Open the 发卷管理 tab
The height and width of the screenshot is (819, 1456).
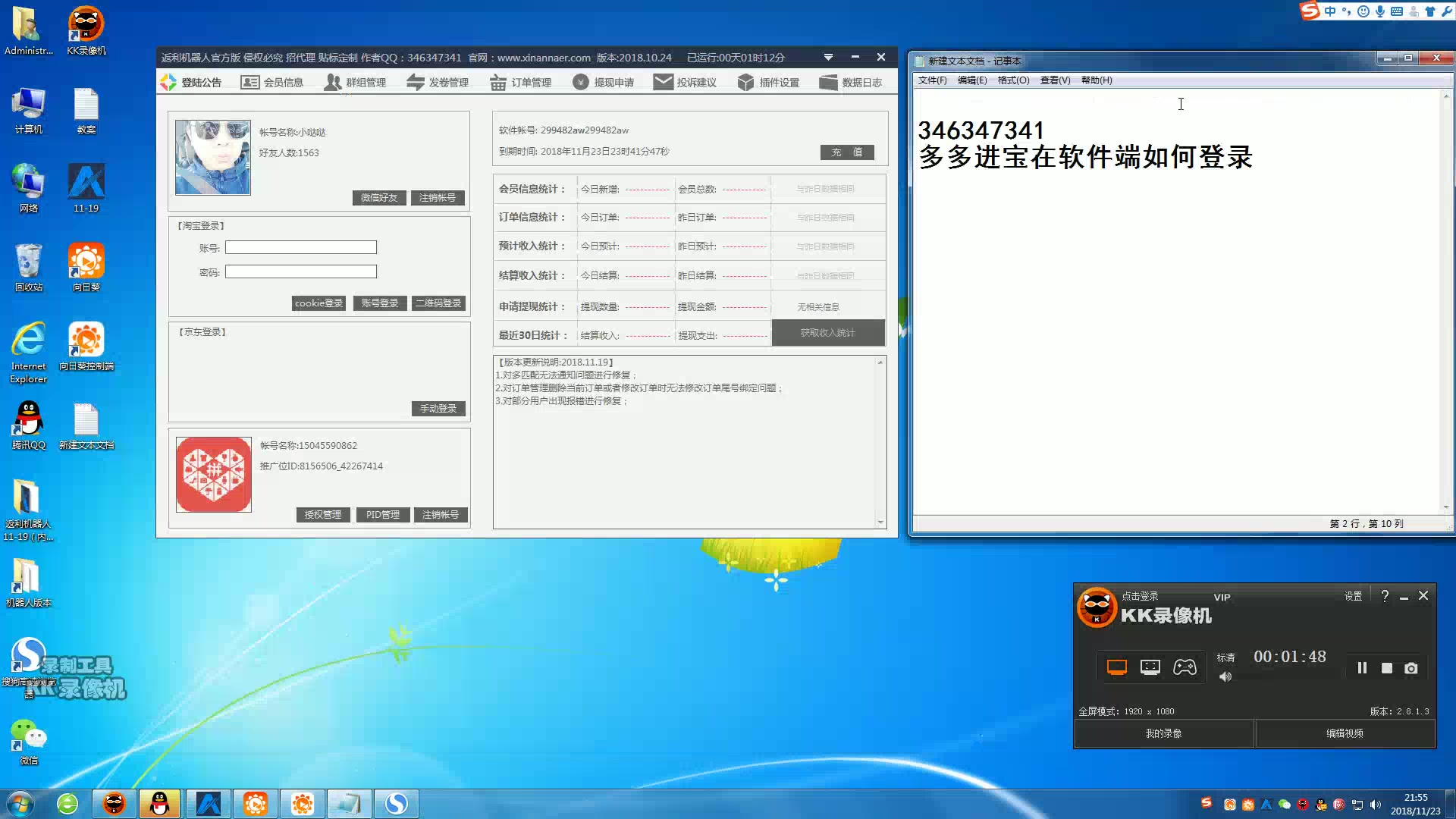point(438,82)
